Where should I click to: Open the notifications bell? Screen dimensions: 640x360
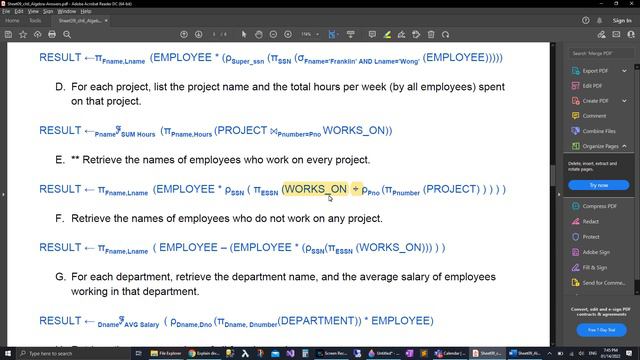coord(600,20)
